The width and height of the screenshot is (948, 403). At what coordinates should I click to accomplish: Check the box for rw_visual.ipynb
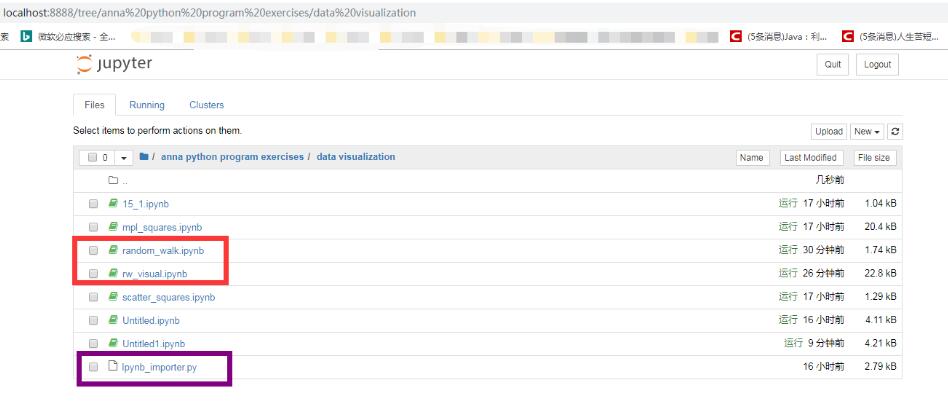coord(93,274)
